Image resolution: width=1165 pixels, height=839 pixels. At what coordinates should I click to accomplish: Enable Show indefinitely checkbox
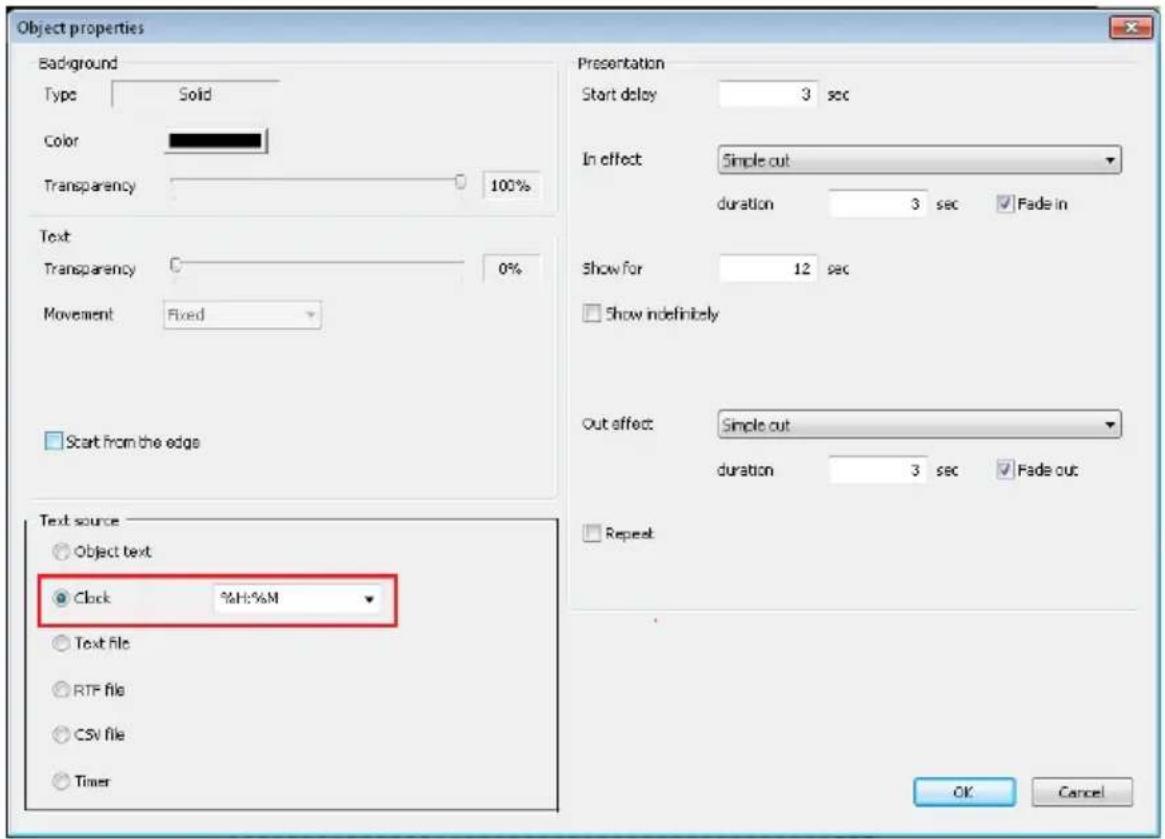coord(591,314)
